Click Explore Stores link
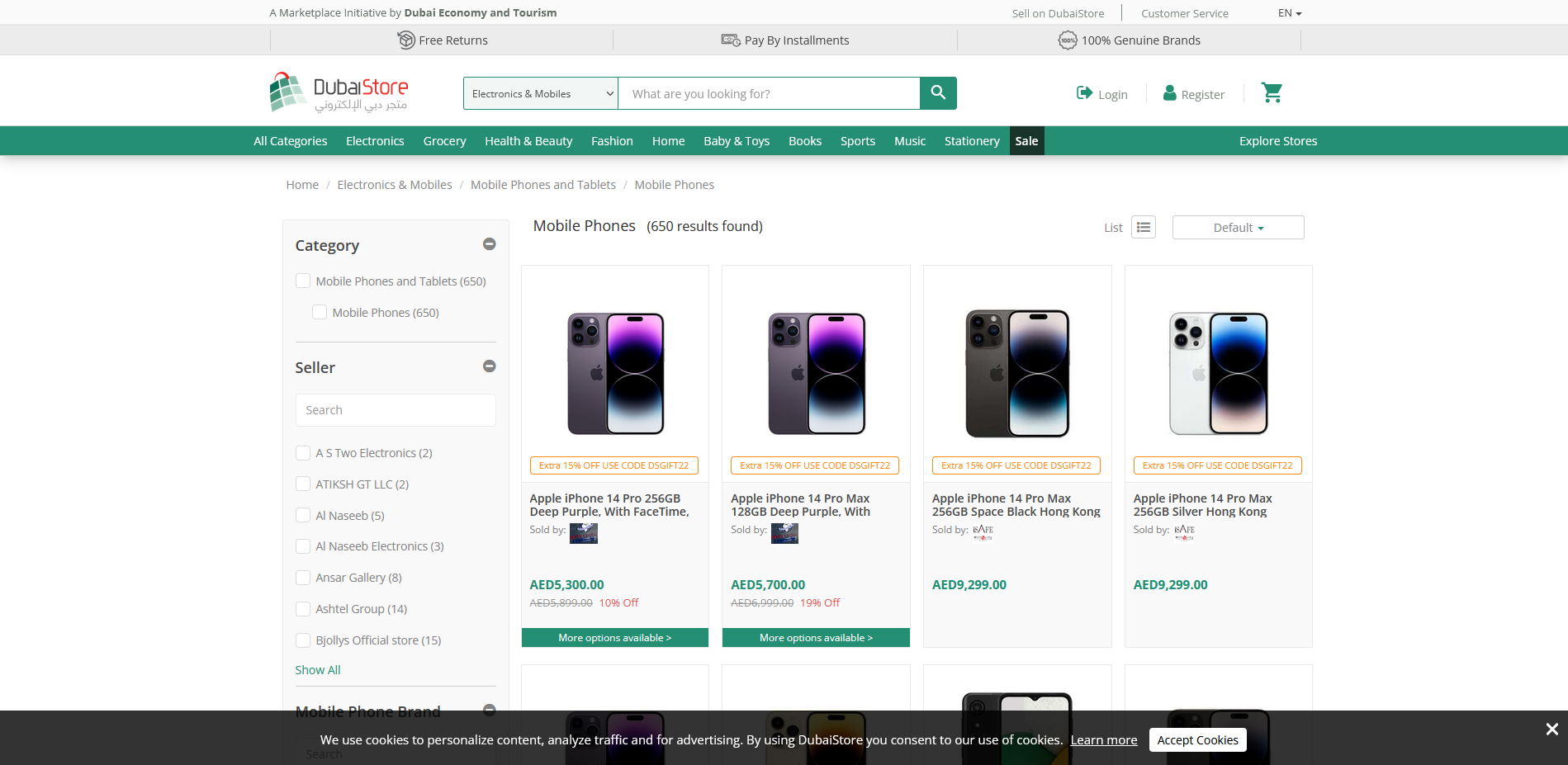 (x=1278, y=141)
